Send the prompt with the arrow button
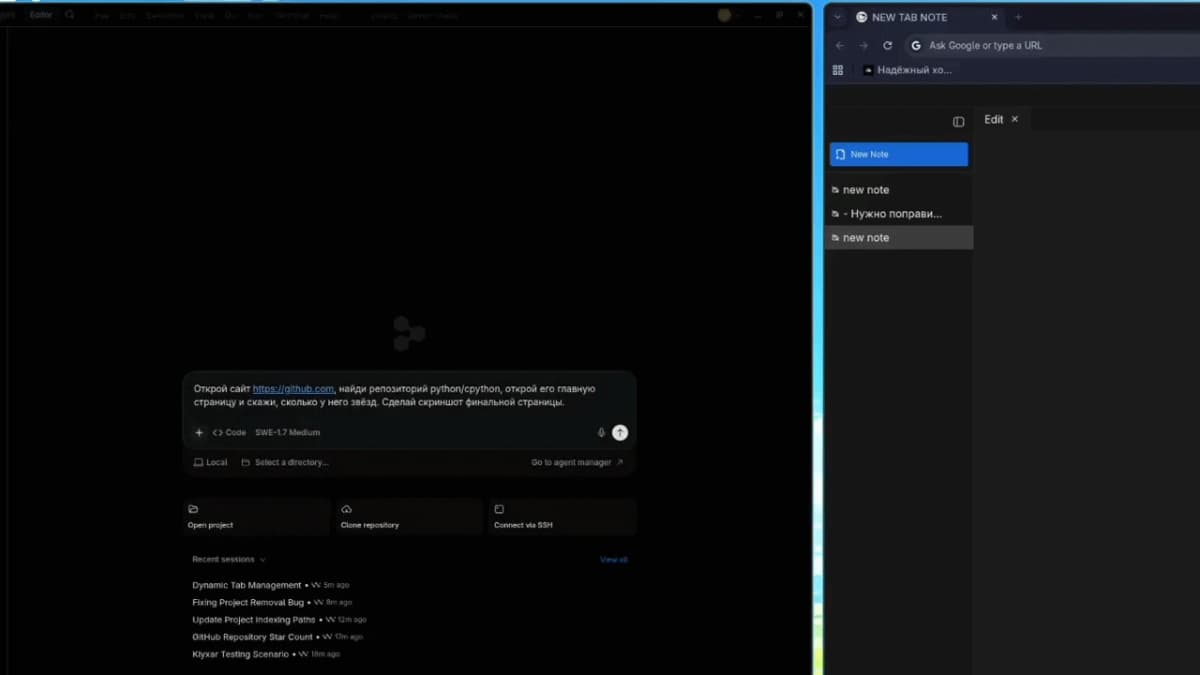The height and width of the screenshot is (675, 1200). click(x=620, y=433)
